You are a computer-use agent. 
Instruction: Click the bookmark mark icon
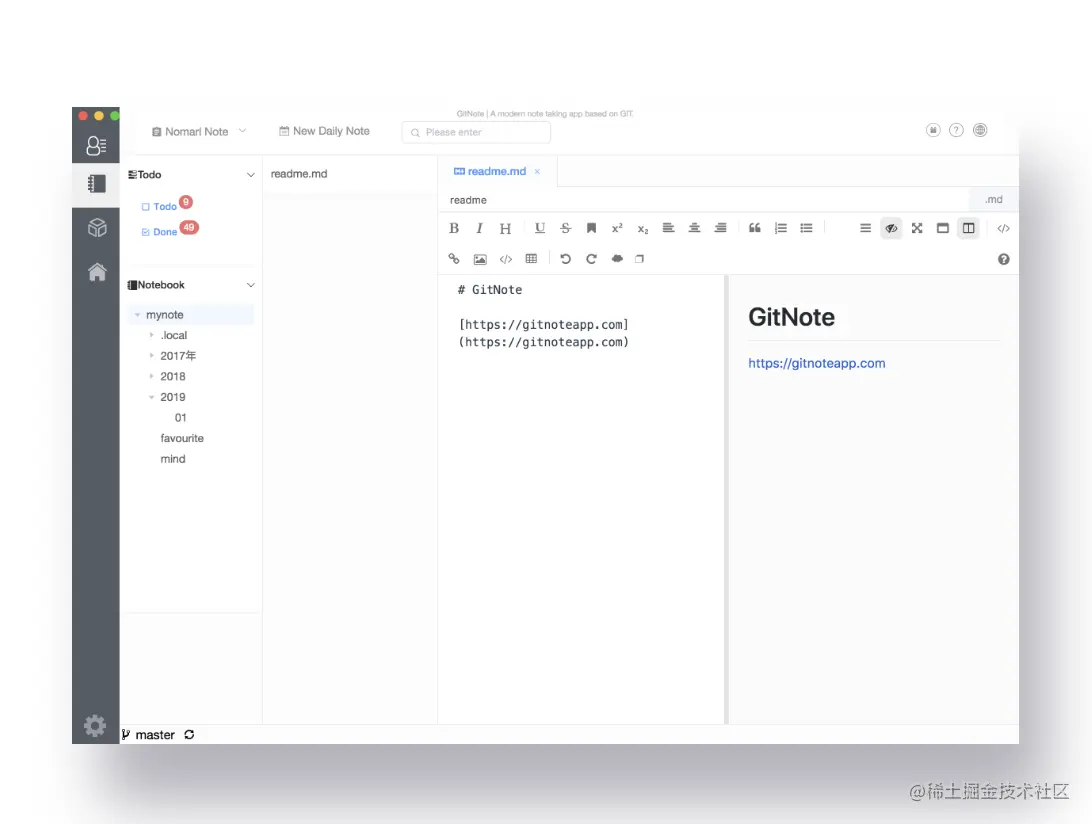(x=591, y=228)
